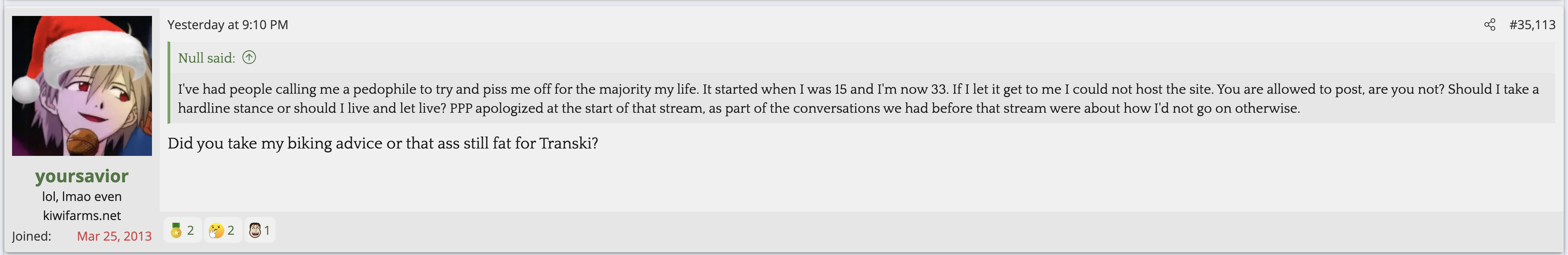
Task: Click the gold medal reaction icon
Action: (176, 231)
